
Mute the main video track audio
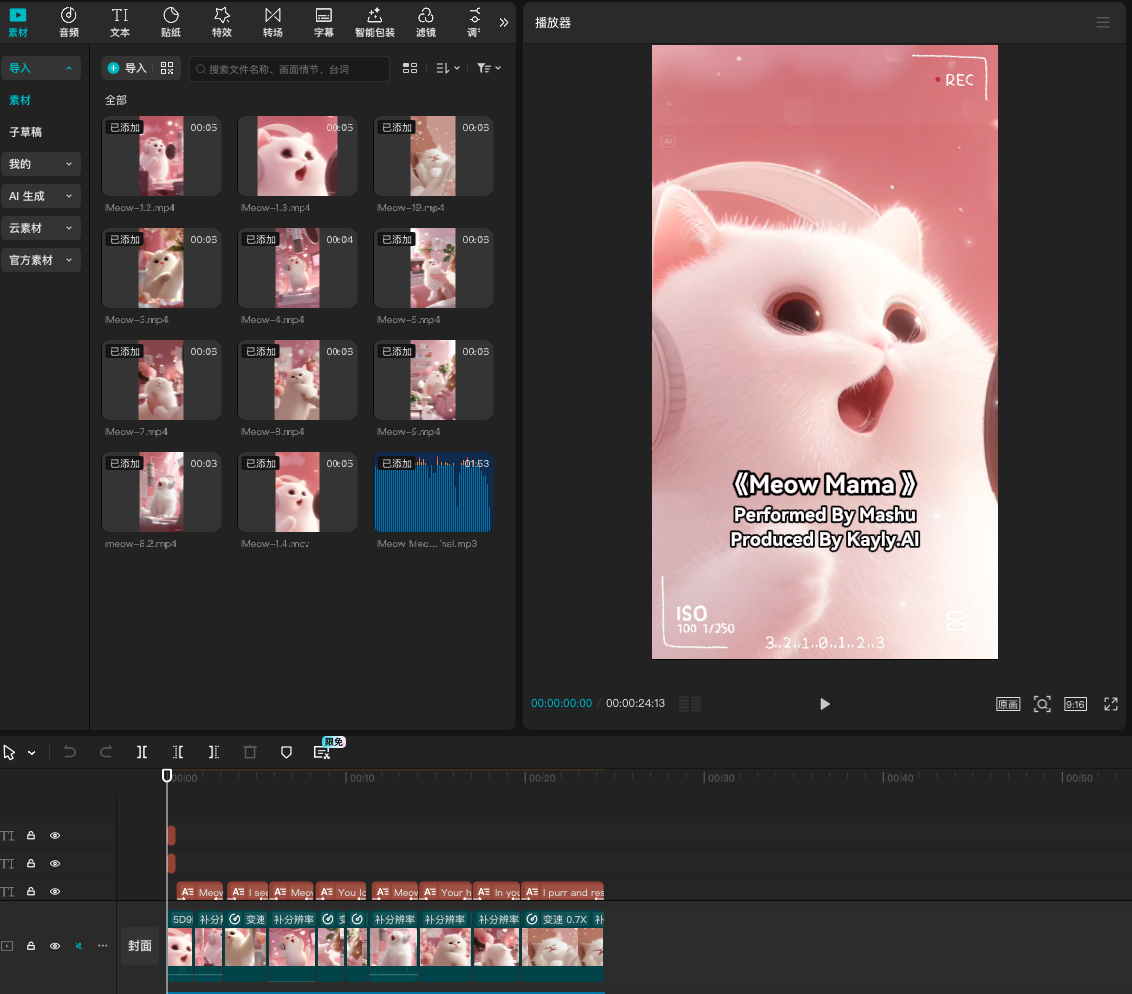click(79, 946)
